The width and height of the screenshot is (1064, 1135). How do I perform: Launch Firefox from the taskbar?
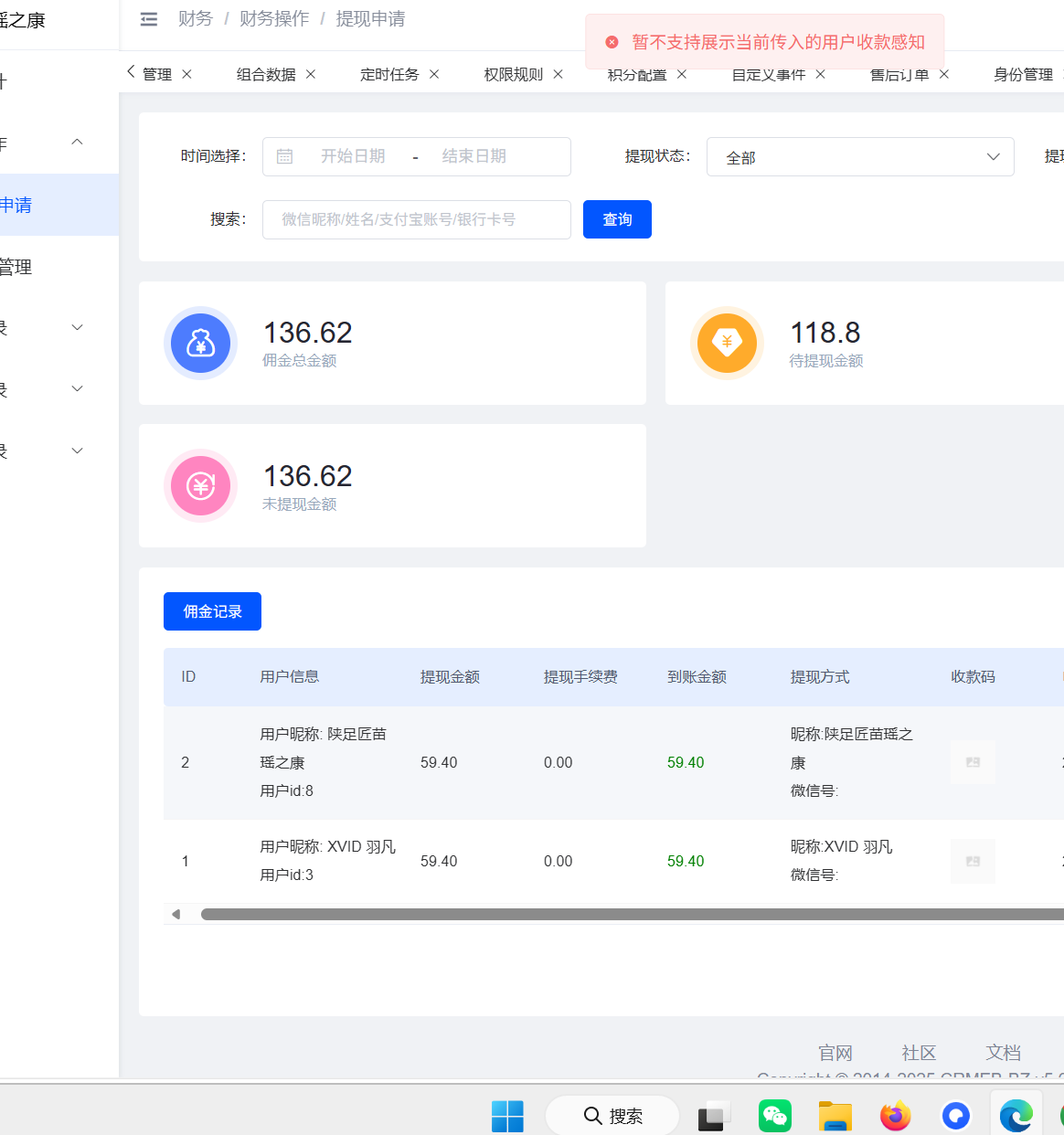click(x=895, y=1116)
